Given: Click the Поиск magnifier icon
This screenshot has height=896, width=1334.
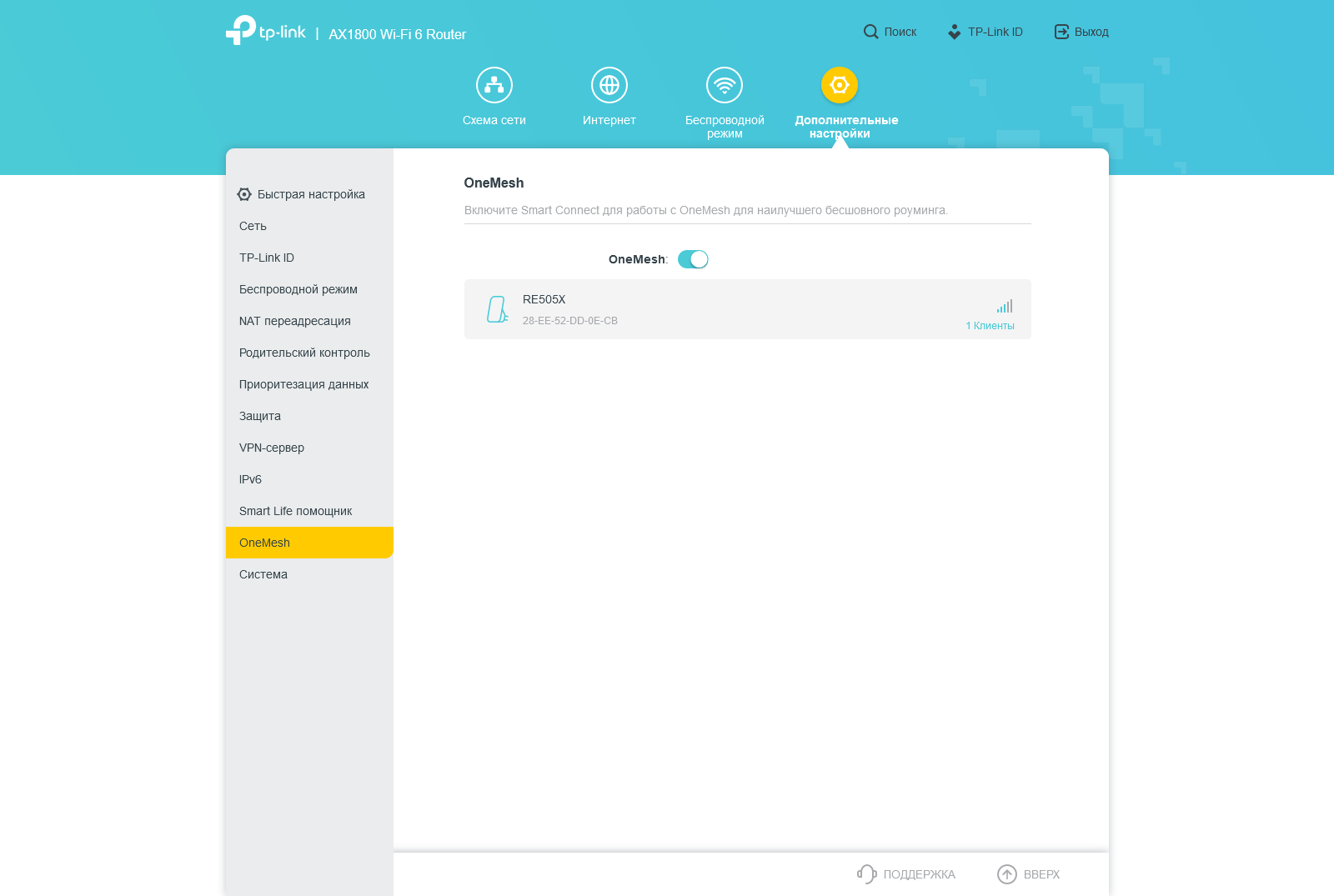Looking at the screenshot, I should click(x=870, y=32).
